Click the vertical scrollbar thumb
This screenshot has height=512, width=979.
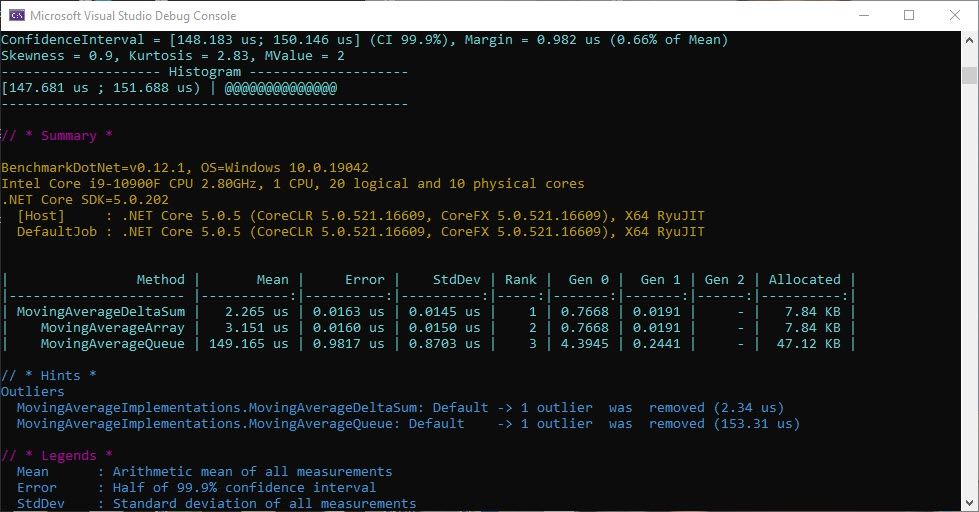(x=969, y=75)
